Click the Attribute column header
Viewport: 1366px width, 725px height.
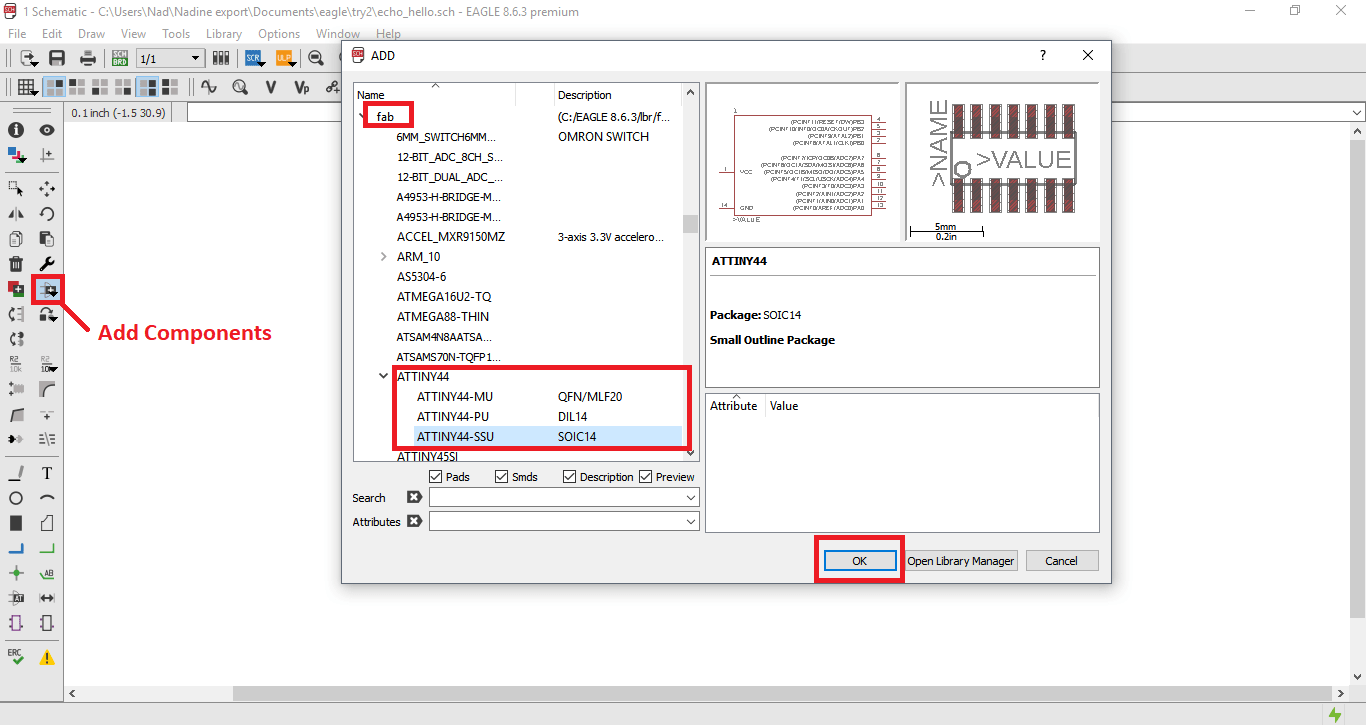(735, 406)
